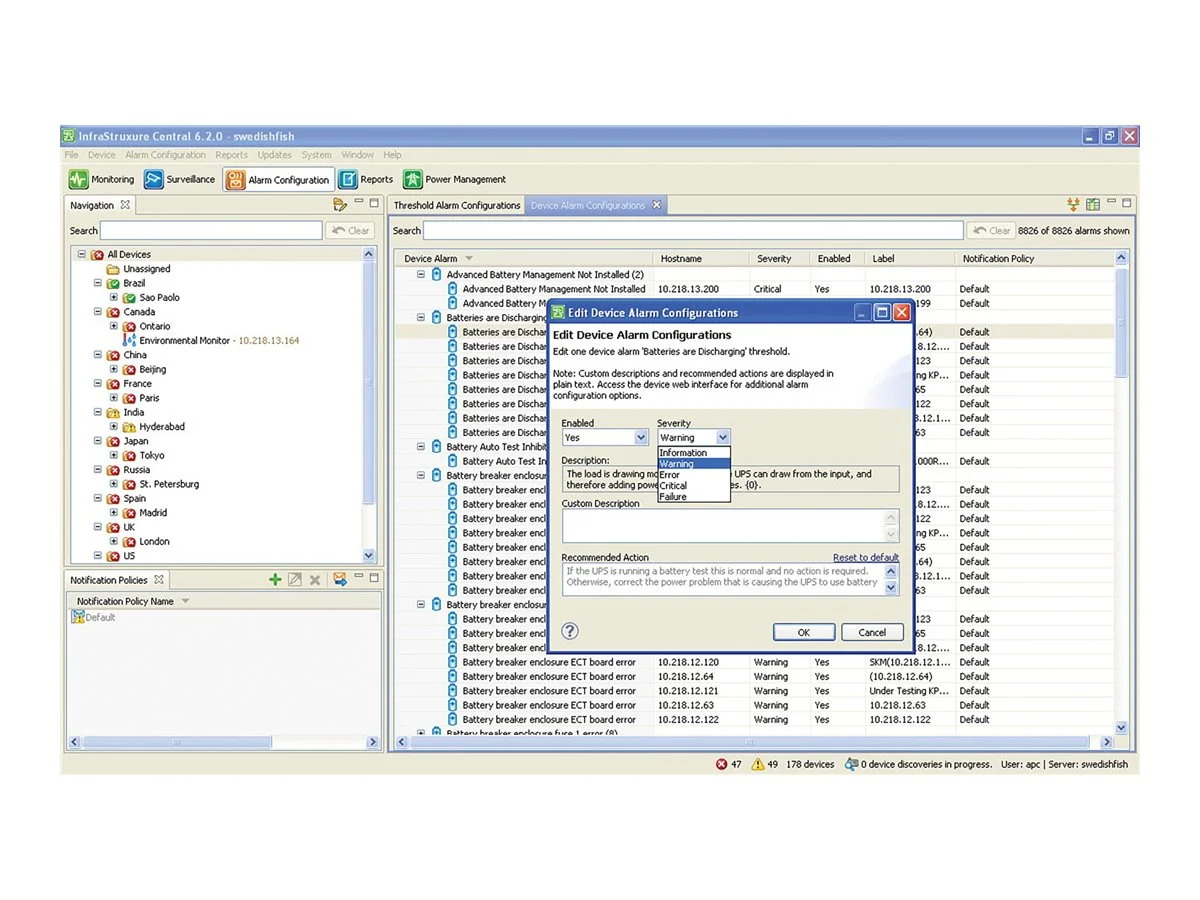The height and width of the screenshot is (900, 1200).
Task: Click the edit icon in Navigation panel toolbar
Action: click(340, 205)
